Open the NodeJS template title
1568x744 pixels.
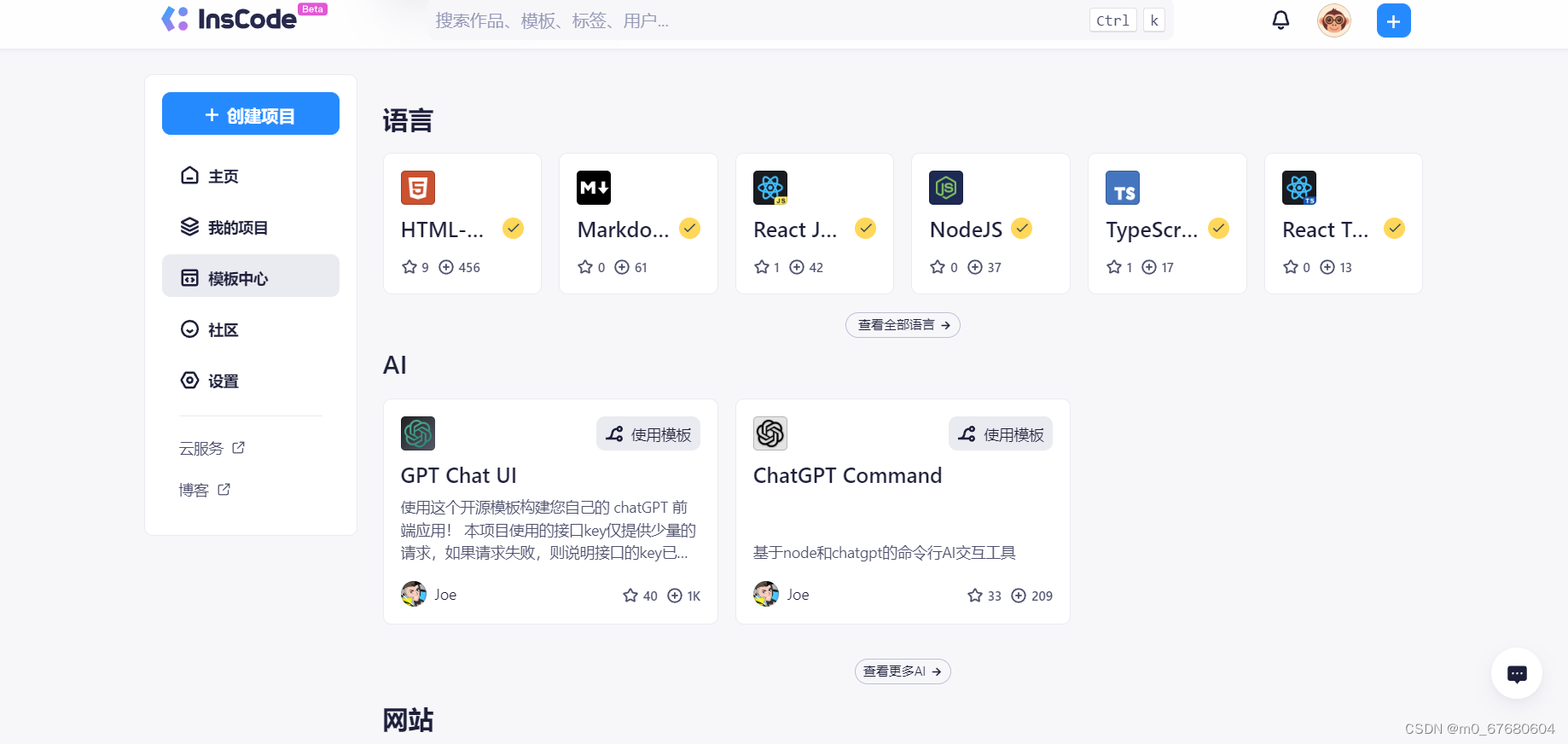966,230
